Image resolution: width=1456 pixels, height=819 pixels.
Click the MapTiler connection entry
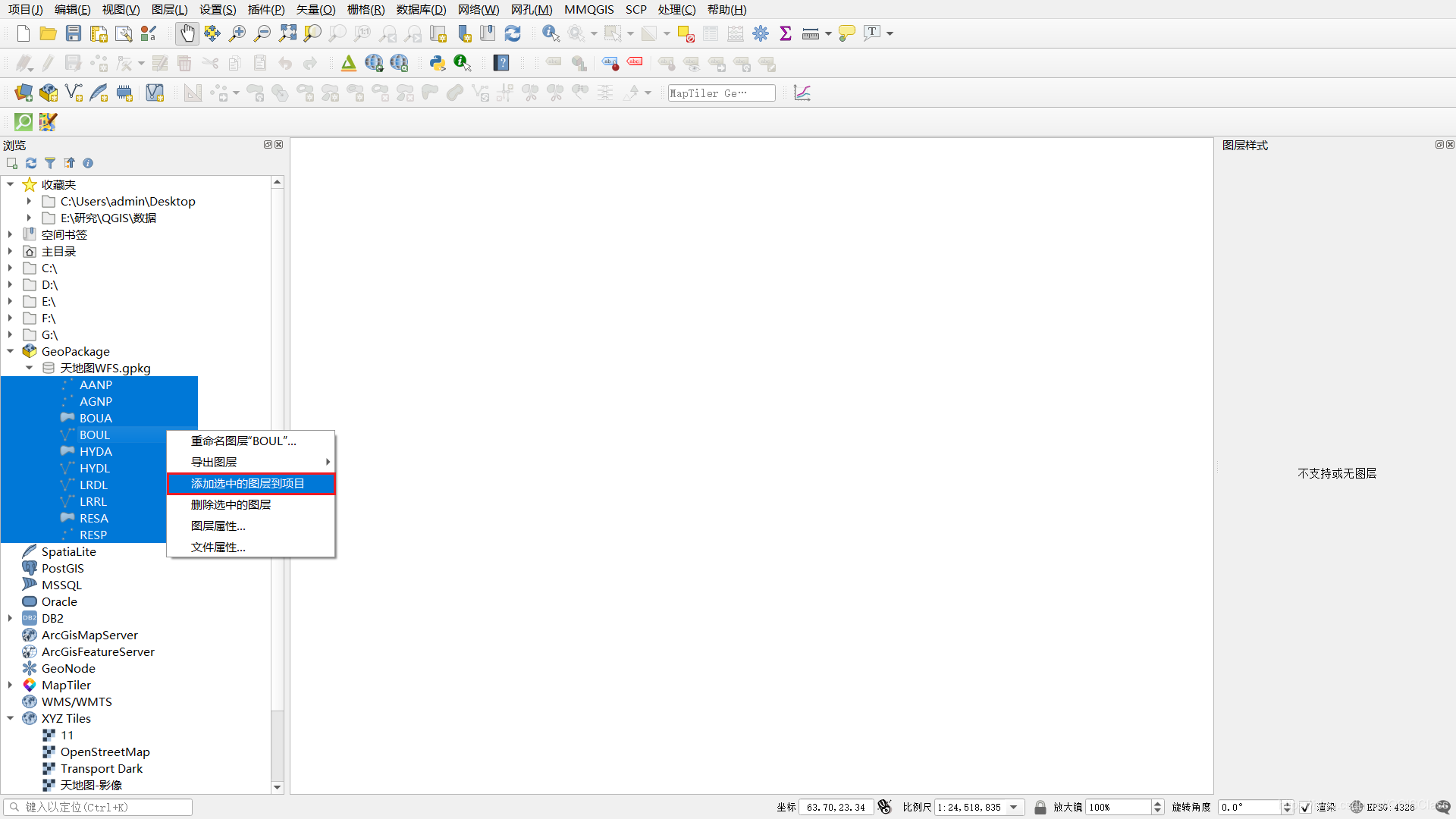click(65, 685)
